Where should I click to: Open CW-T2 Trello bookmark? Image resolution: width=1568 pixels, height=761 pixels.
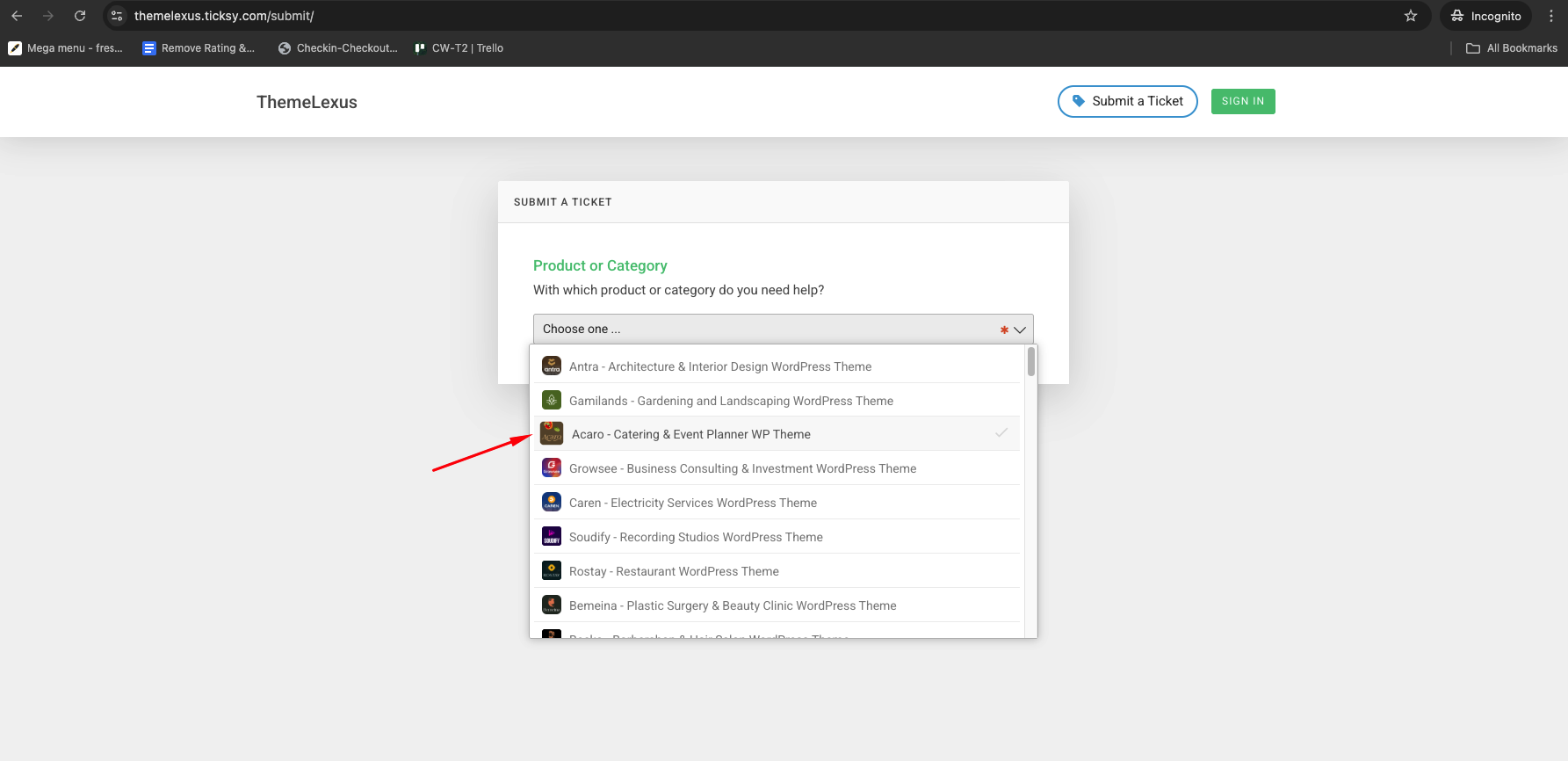[459, 48]
